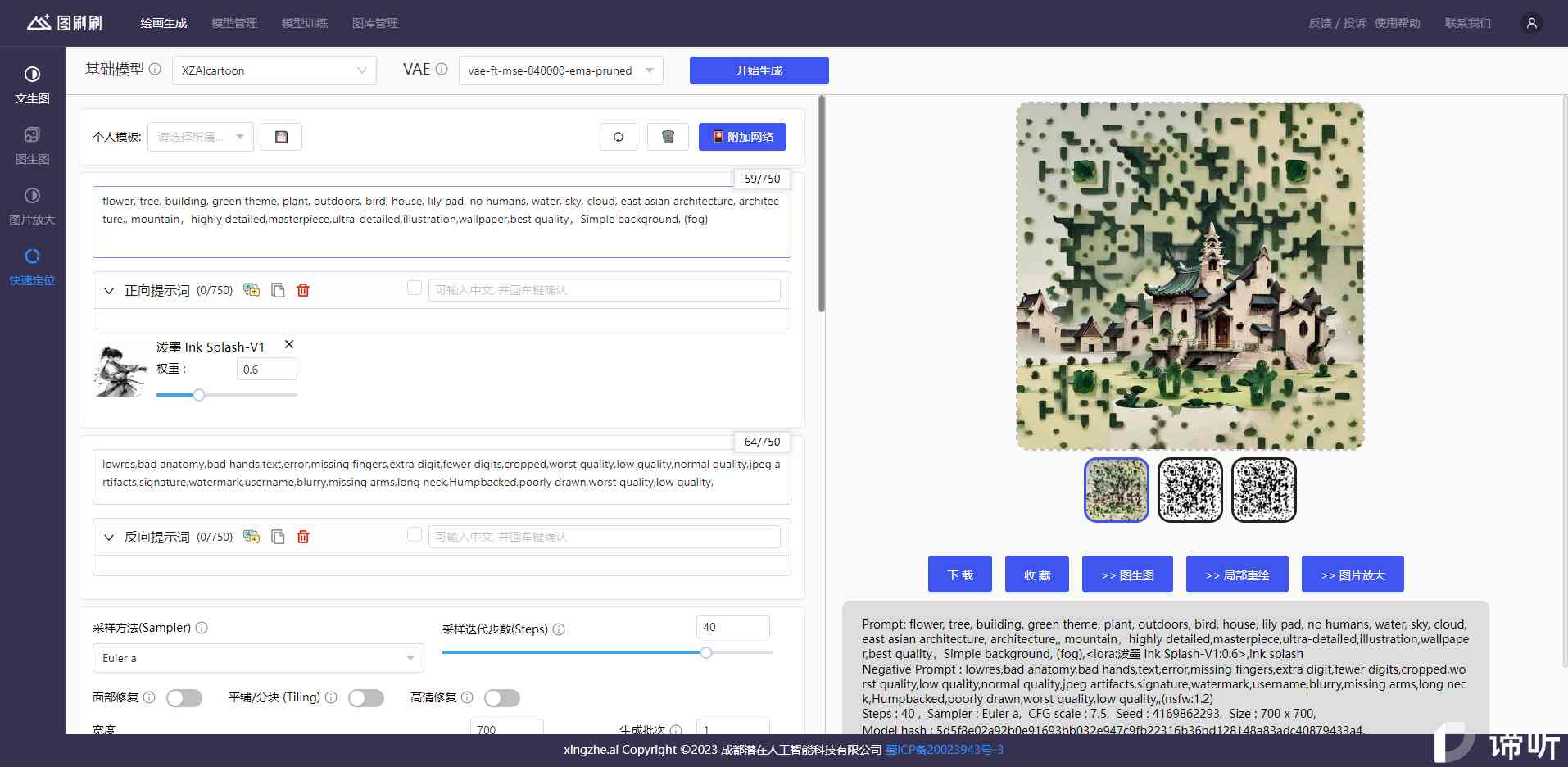
Task: Click the save template floppy disk icon
Action: coord(281,137)
